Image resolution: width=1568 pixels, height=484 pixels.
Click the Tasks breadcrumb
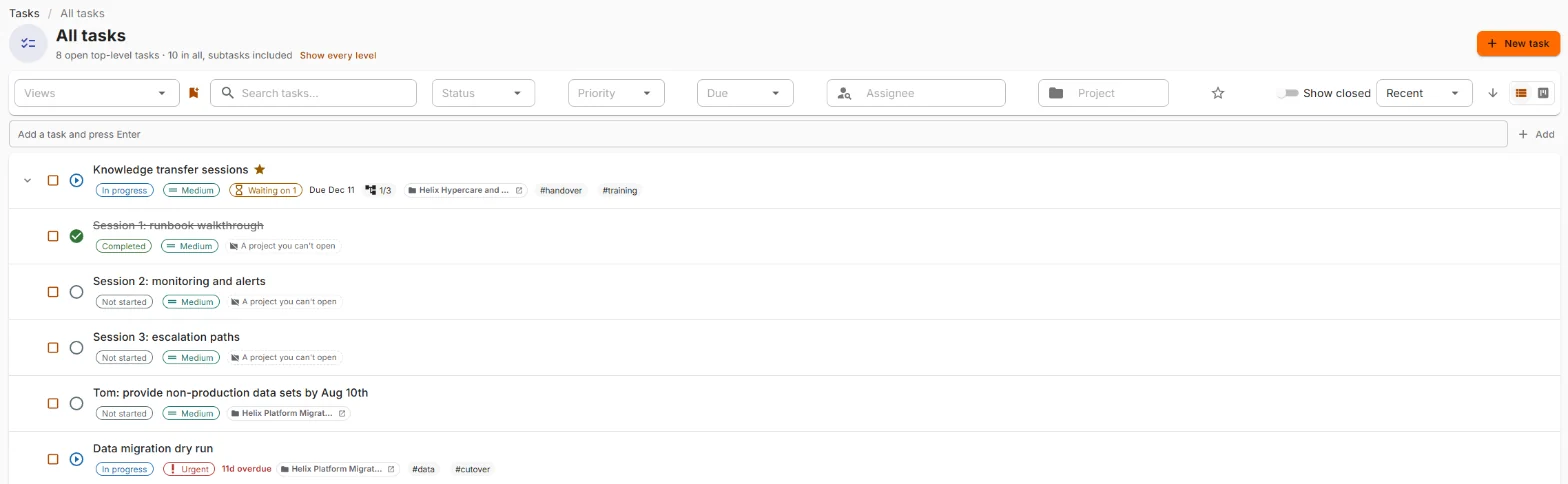25,13
